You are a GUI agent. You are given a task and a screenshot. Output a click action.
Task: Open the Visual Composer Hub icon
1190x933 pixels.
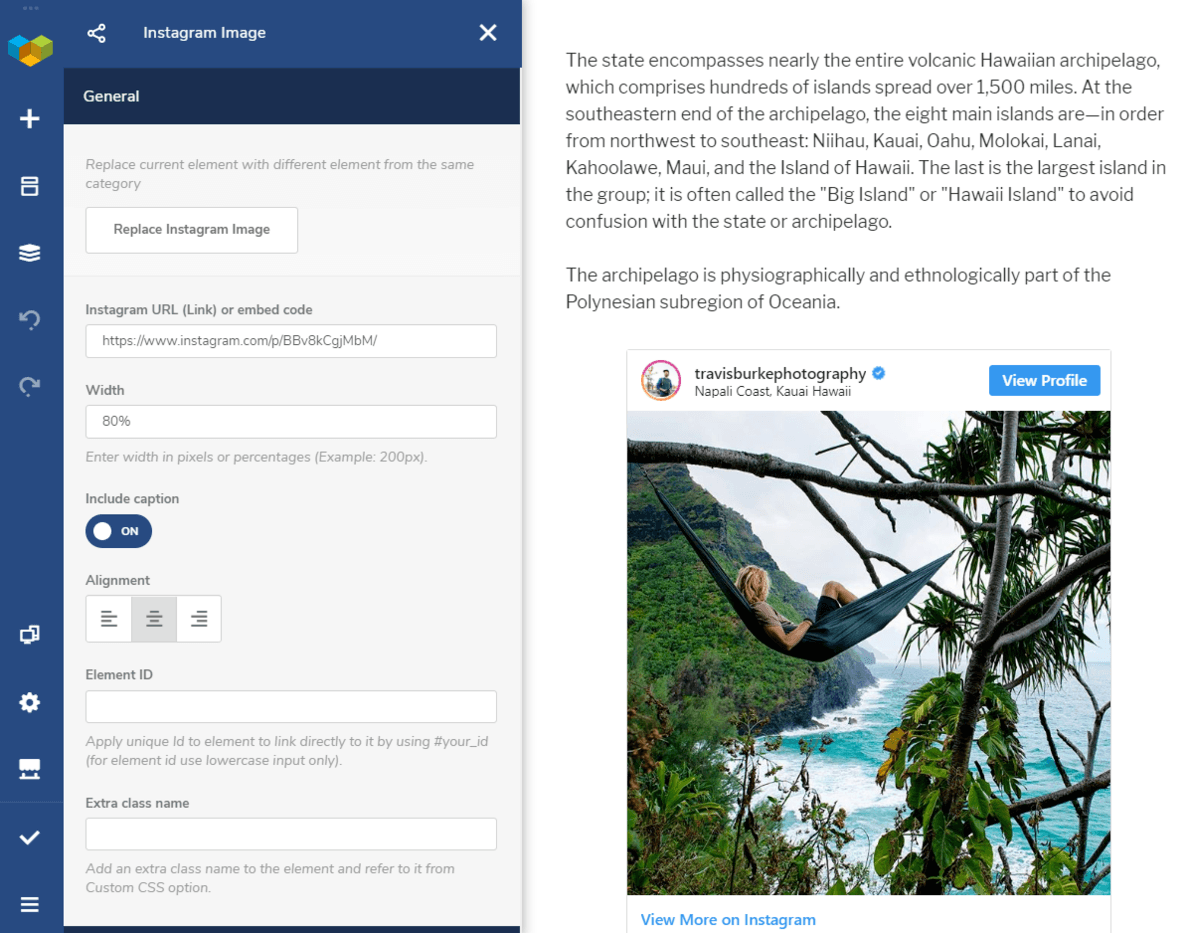[x=30, y=769]
